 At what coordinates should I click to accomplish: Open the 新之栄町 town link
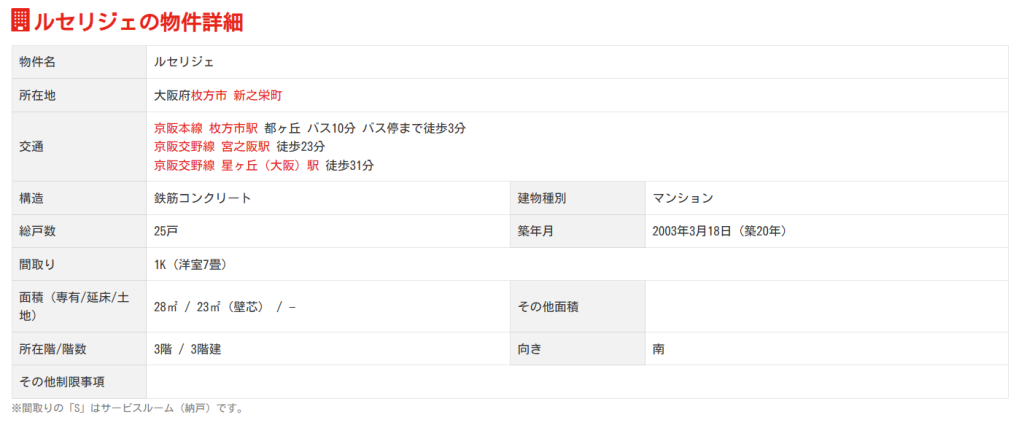click(x=258, y=95)
